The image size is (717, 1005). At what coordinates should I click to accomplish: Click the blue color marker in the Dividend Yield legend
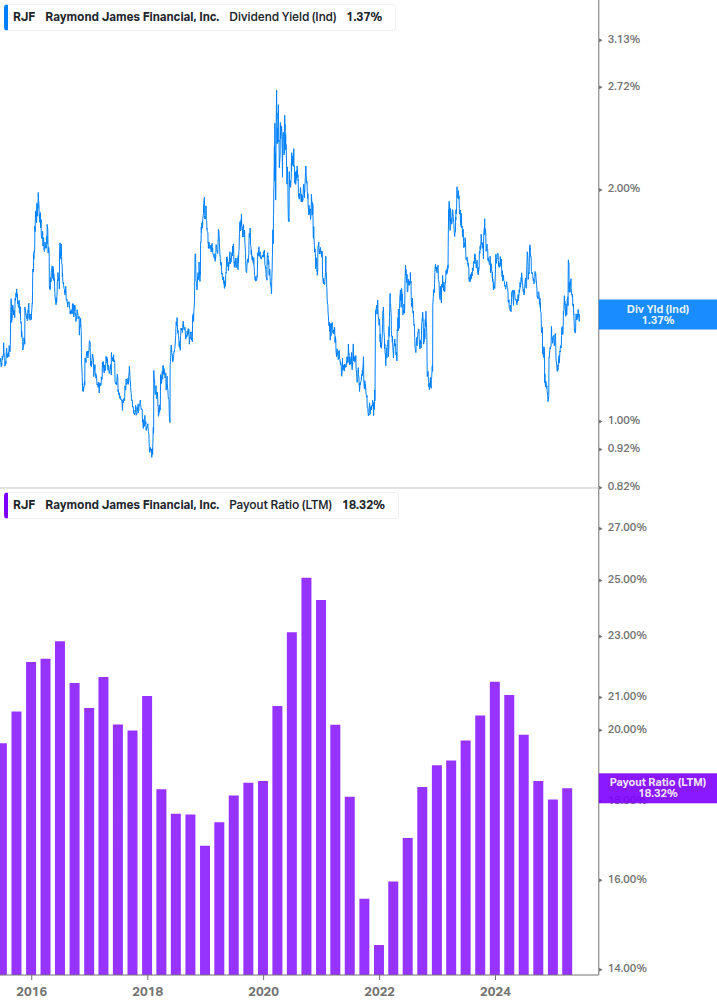click(6, 17)
